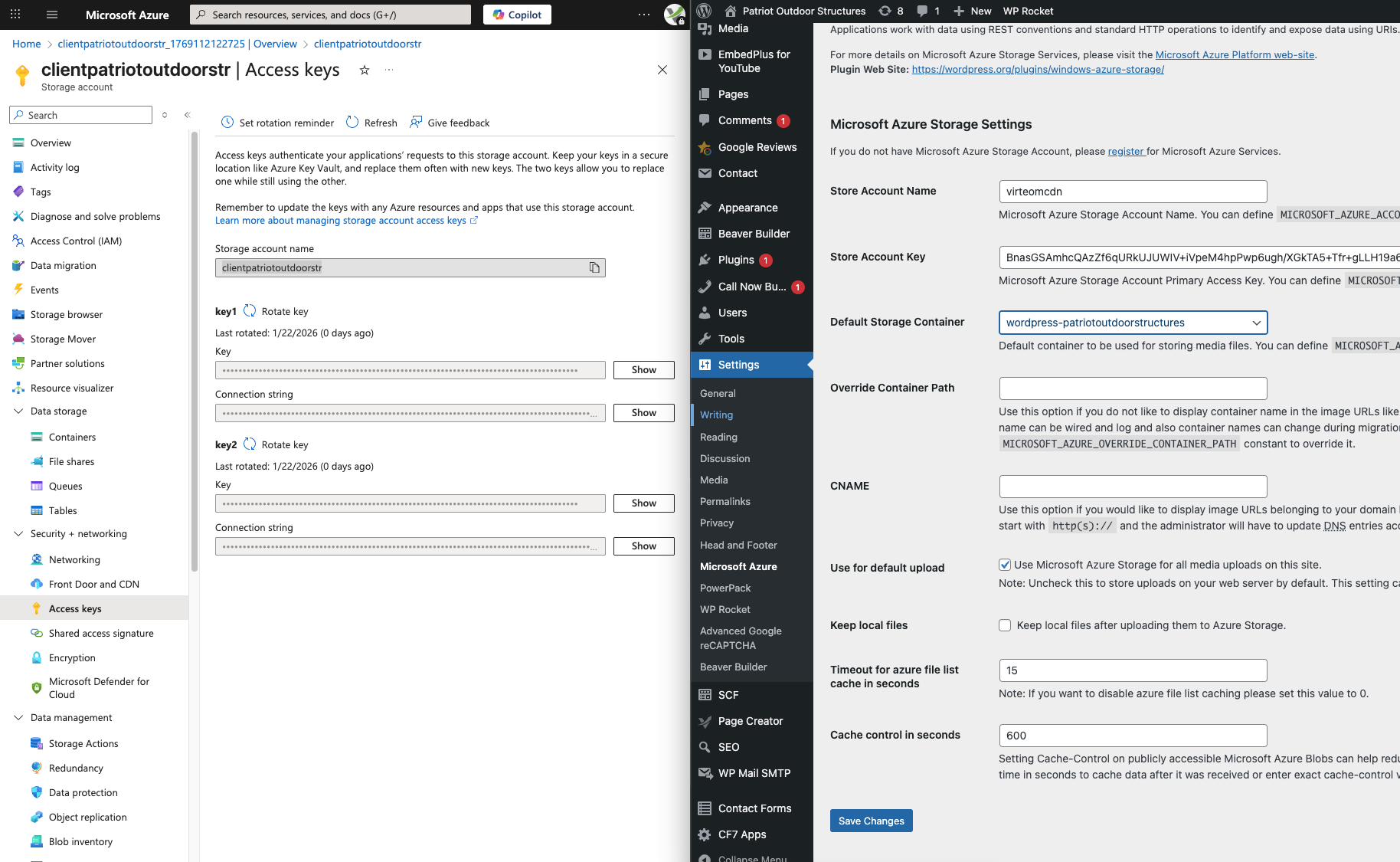Image resolution: width=1400 pixels, height=862 pixels.
Task: Click into the CNAME input field
Action: [x=1133, y=487]
